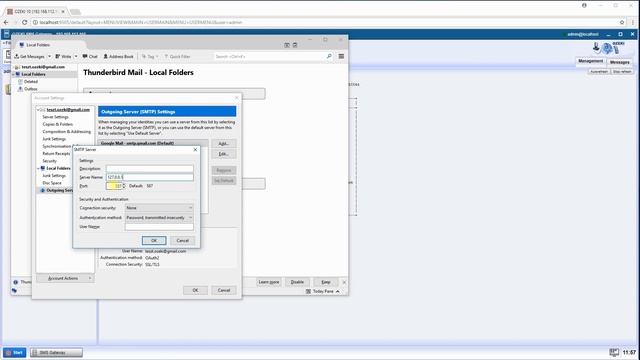Open the Authentication method dropdown
Image resolution: width=640 pixels, height=360 pixels.
tap(159, 218)
